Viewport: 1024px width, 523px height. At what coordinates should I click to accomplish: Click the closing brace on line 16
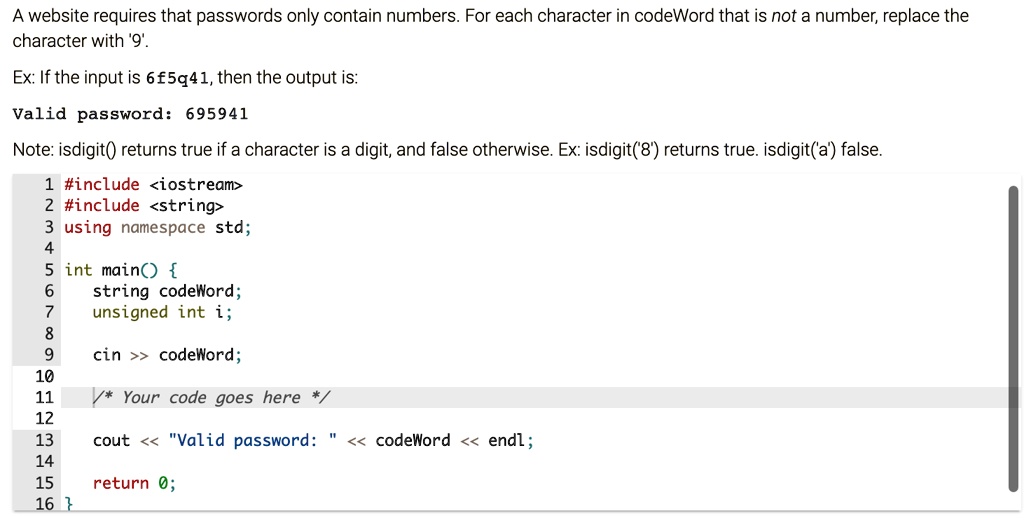click(68, 504)
